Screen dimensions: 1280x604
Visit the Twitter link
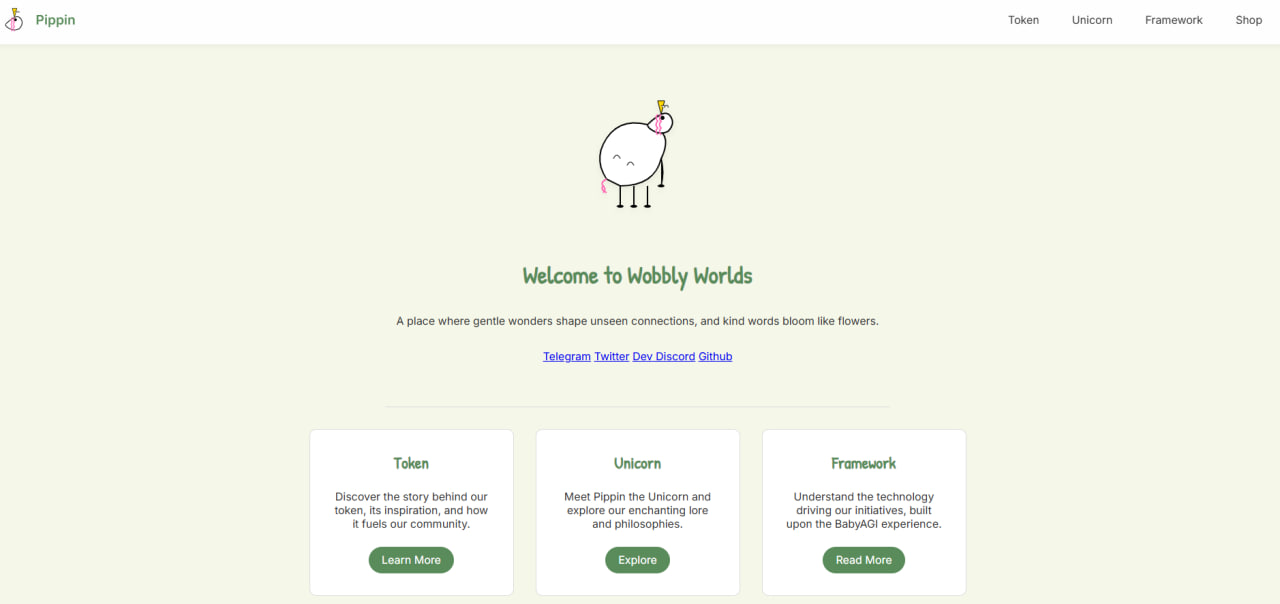(611, 356)
